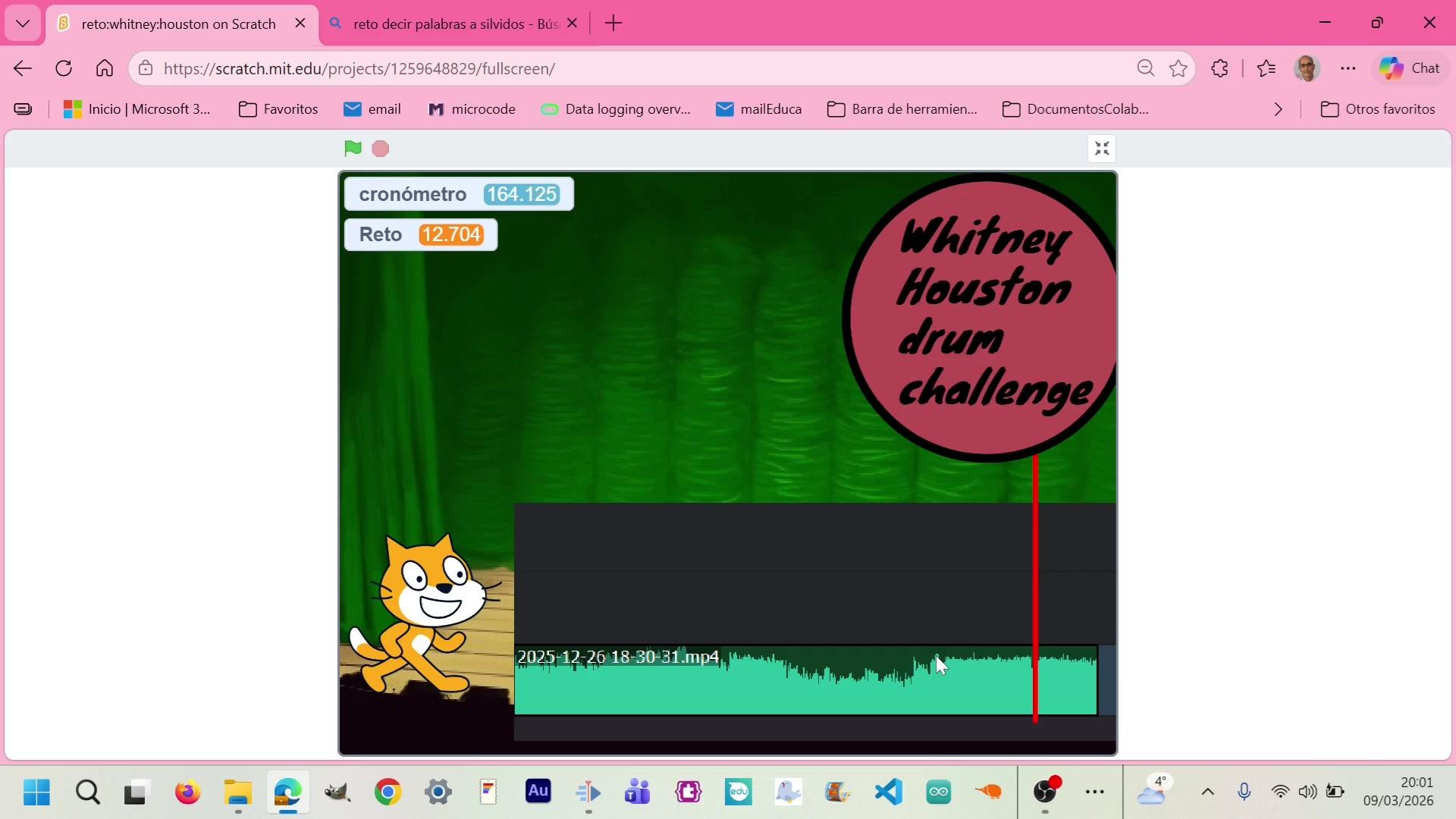Click the green audio waveform clip
Screen dimensions: 1456x819
[804, 690]
